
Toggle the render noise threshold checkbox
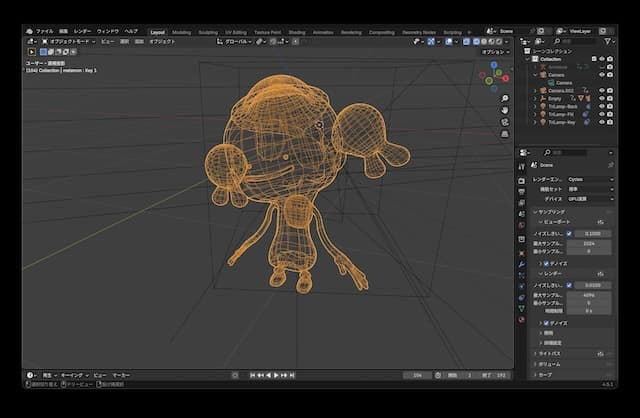click(569, 285)
